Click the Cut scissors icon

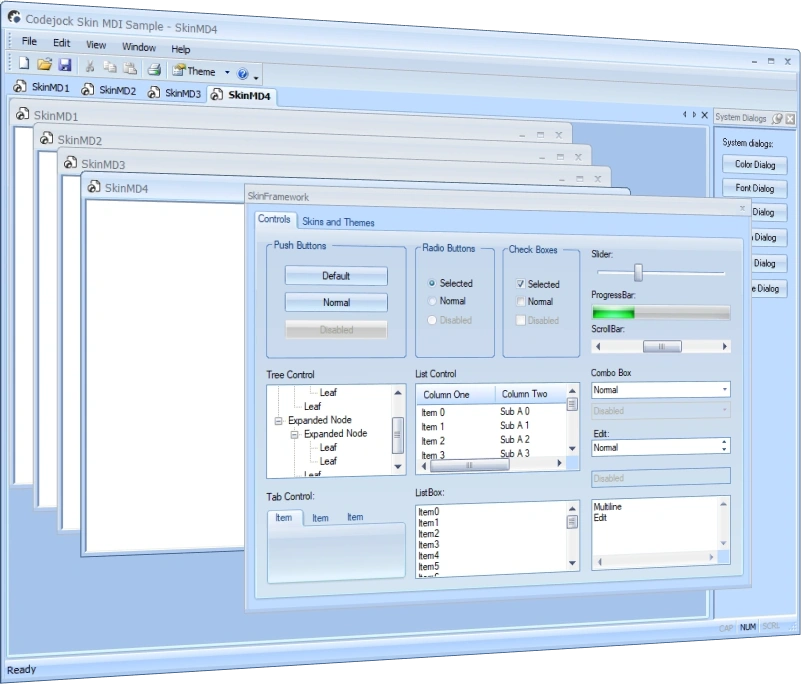click(90, 66)
